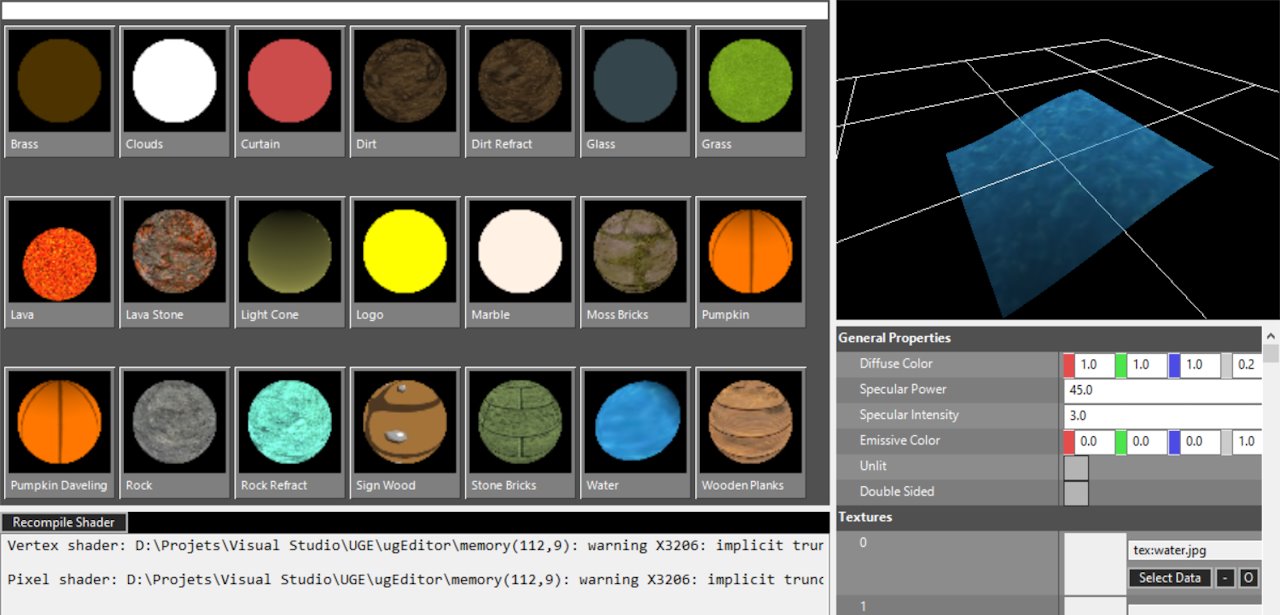Viewport: 1280px width, 615px height.
Task: Click the Specular Power value field
Action: tap(1163, 390)
